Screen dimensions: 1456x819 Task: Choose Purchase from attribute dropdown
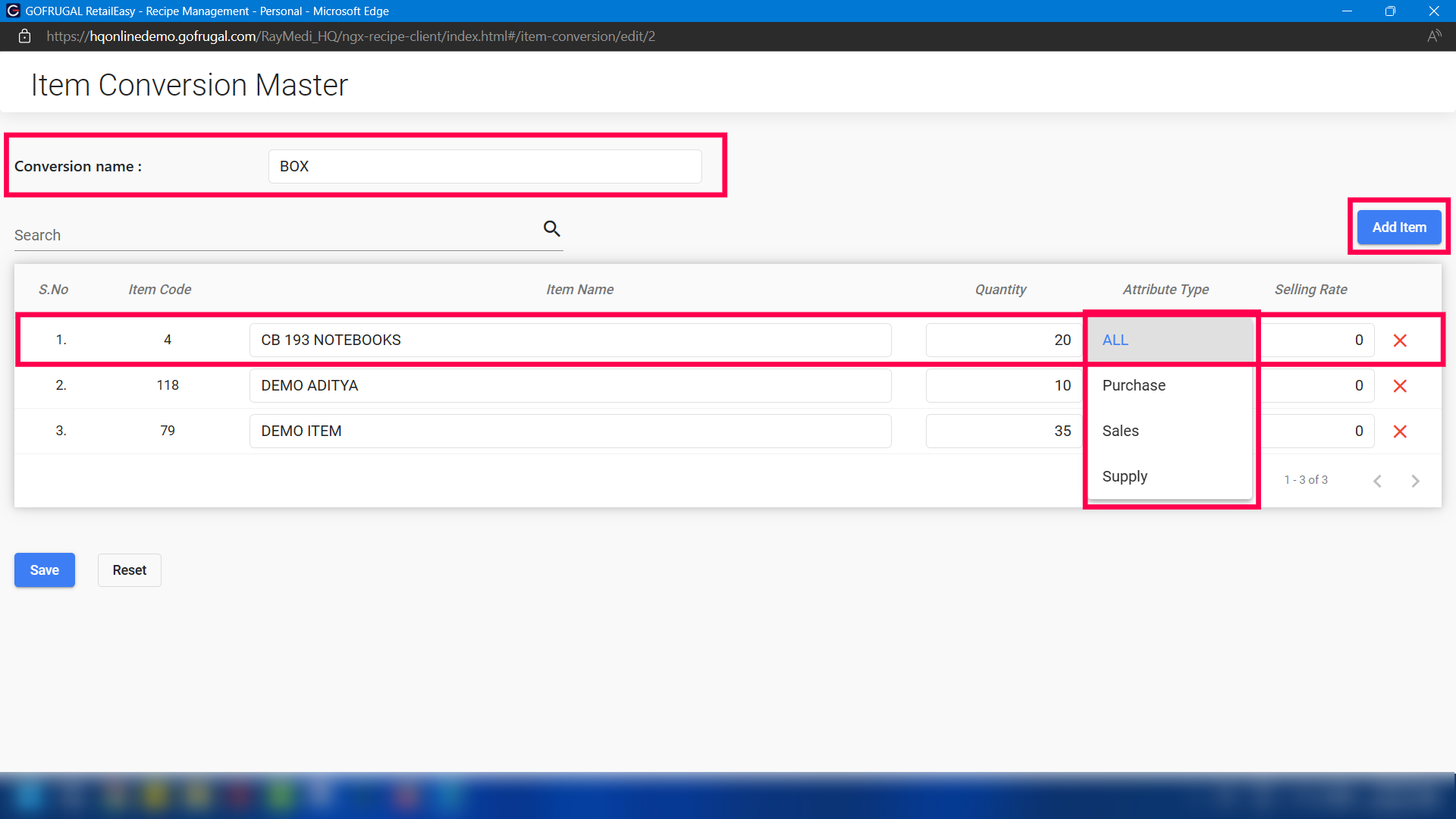[x=1169, y=386]
